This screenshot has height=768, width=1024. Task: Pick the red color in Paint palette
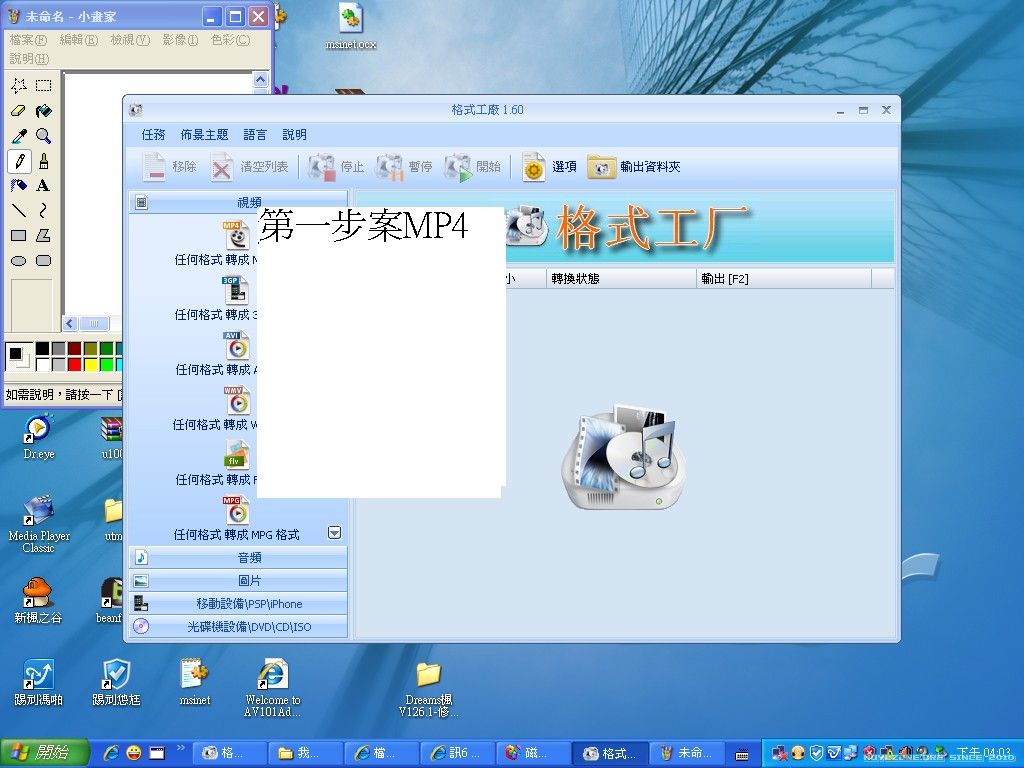[75, 364]
